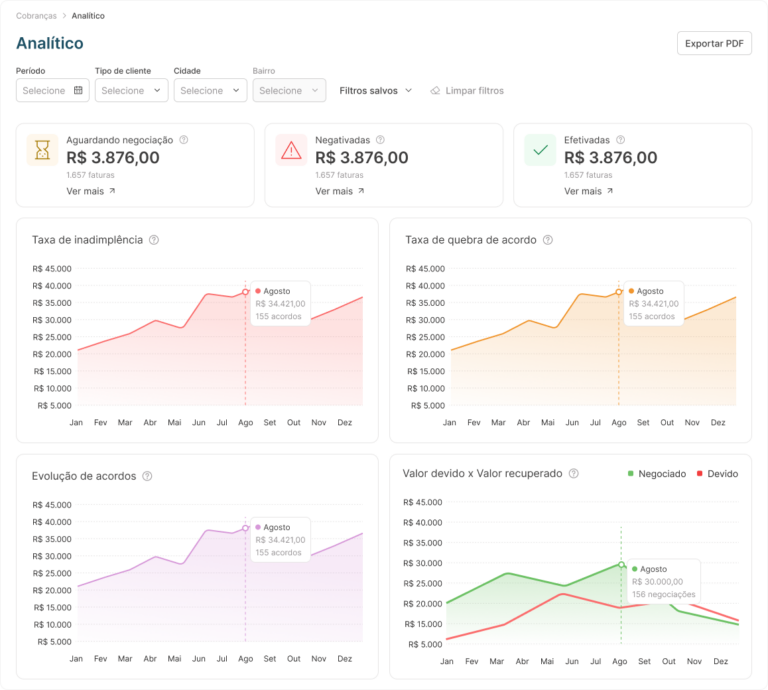Viewport: 768px width, 690px height.
Task: Click info icon for Valor devido x Valor recuperado
Action: (x=574, y=474)
